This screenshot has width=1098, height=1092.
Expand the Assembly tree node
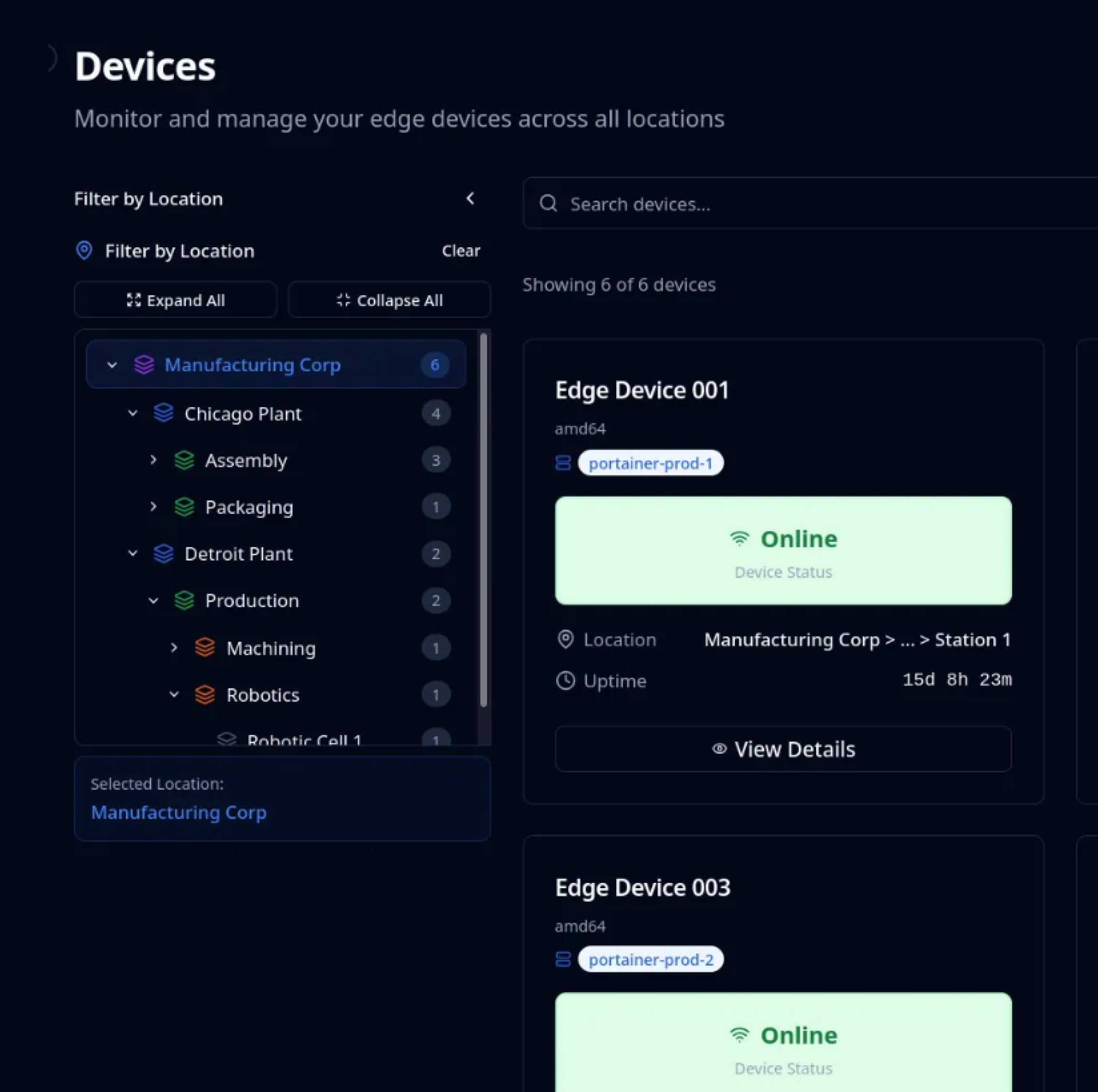point(153,460)
